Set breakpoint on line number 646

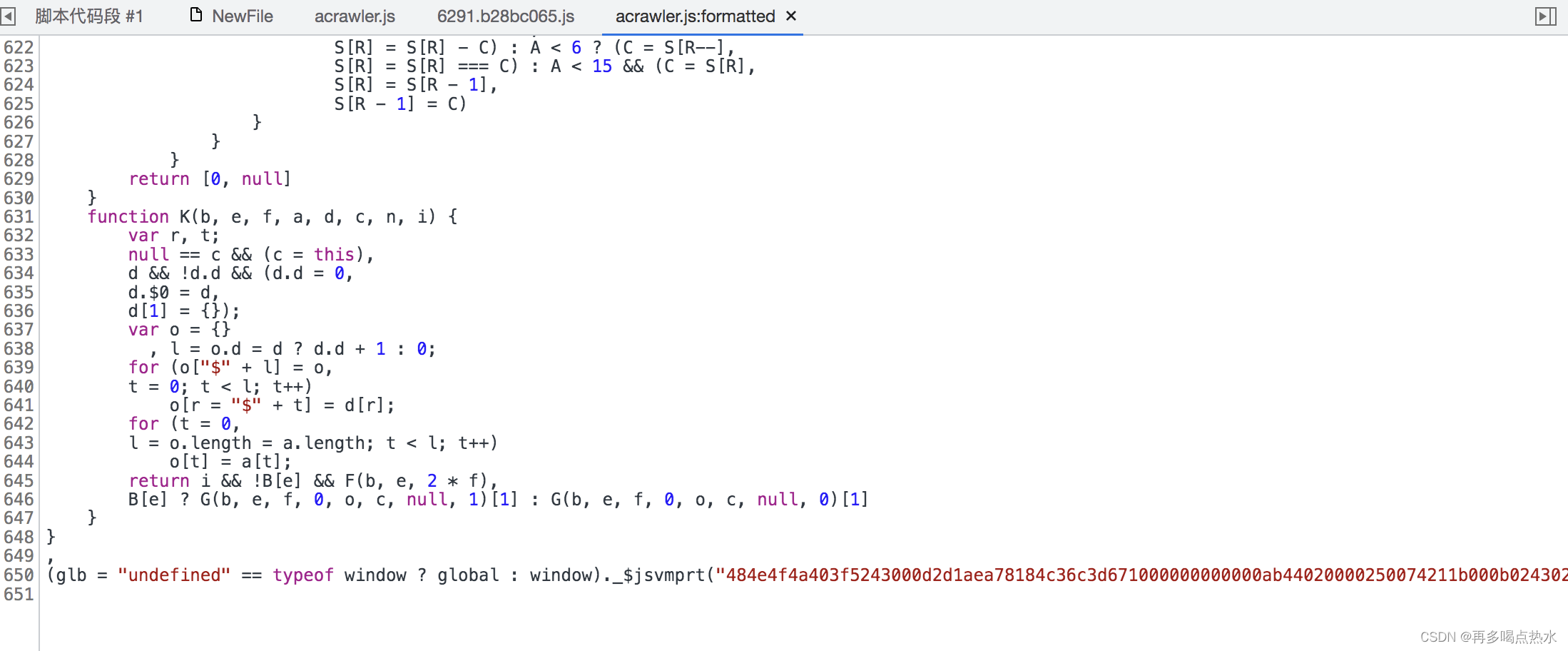pos(19,499)
